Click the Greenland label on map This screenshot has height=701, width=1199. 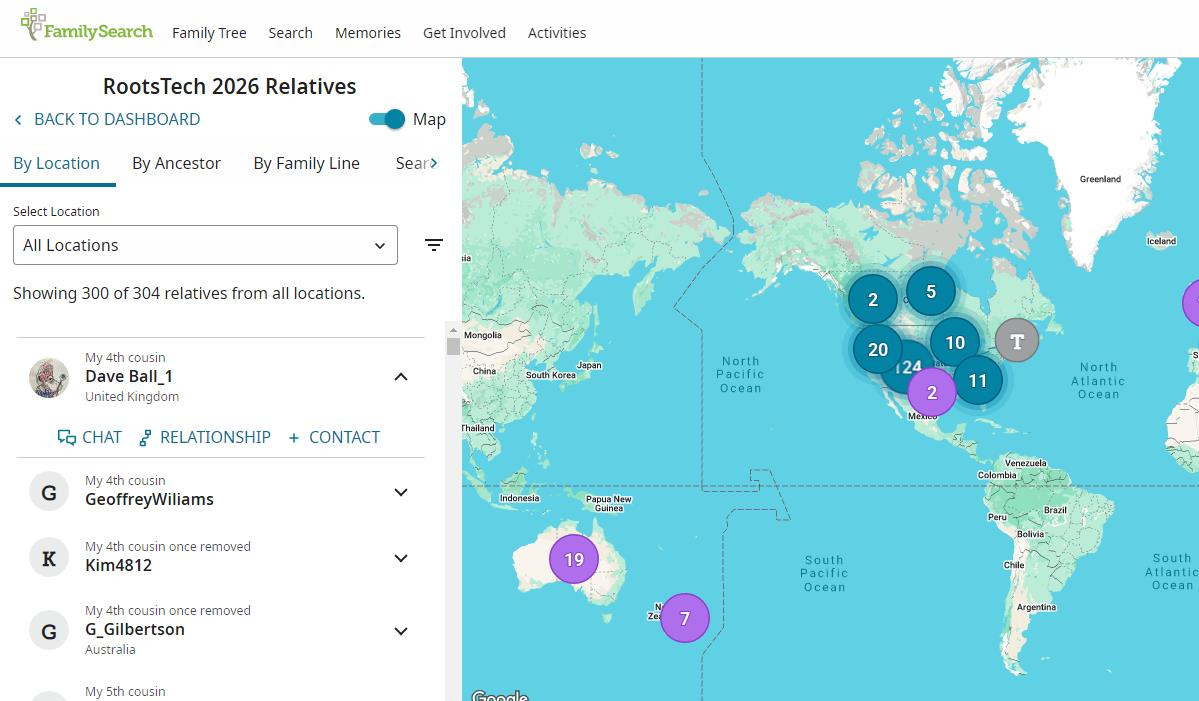(x=1100, y=179)
